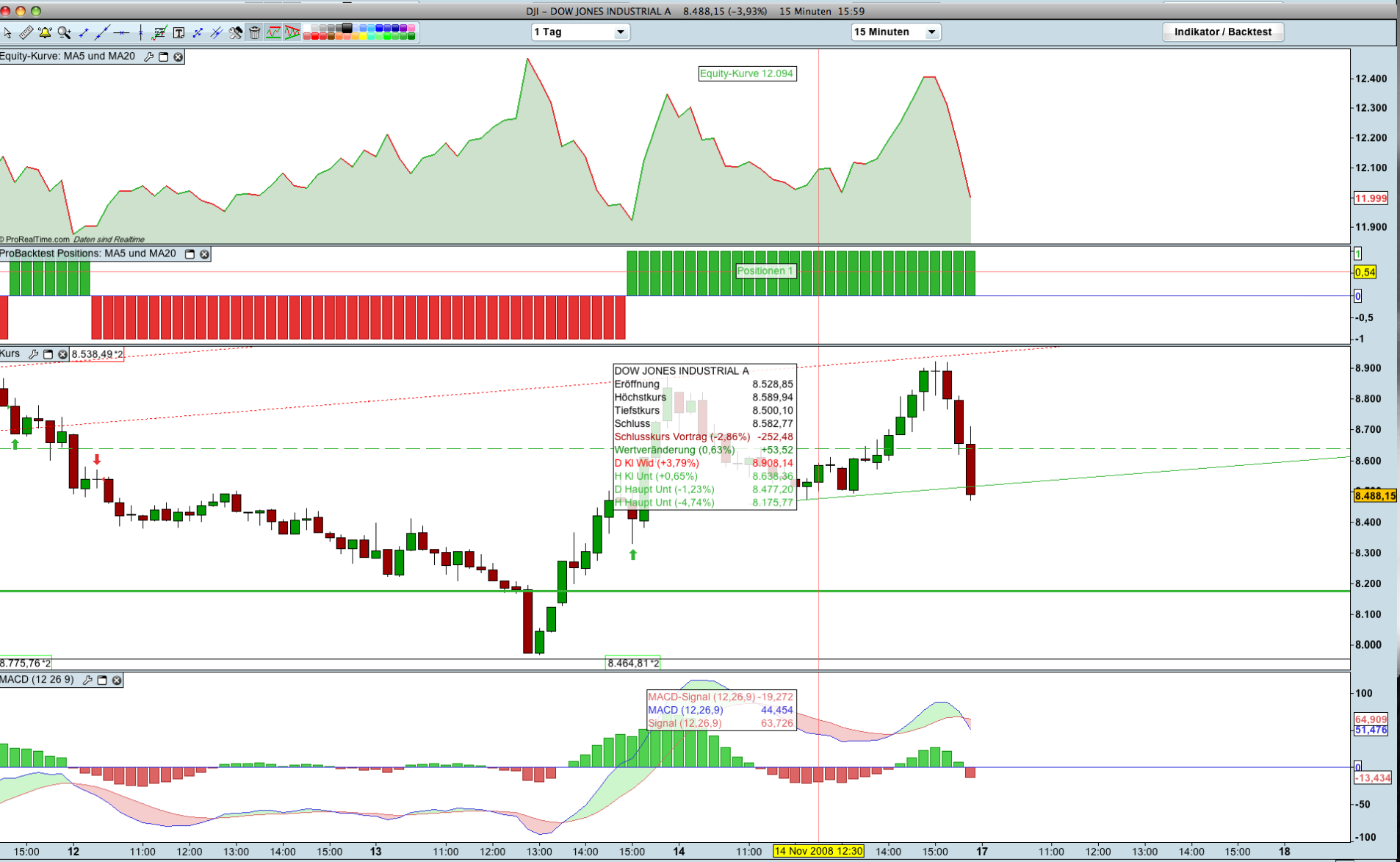This screenshot has width=1400, height=862.
Task: Open the '15 Minuten' timeframe dropdown
Action: [895, 32]
